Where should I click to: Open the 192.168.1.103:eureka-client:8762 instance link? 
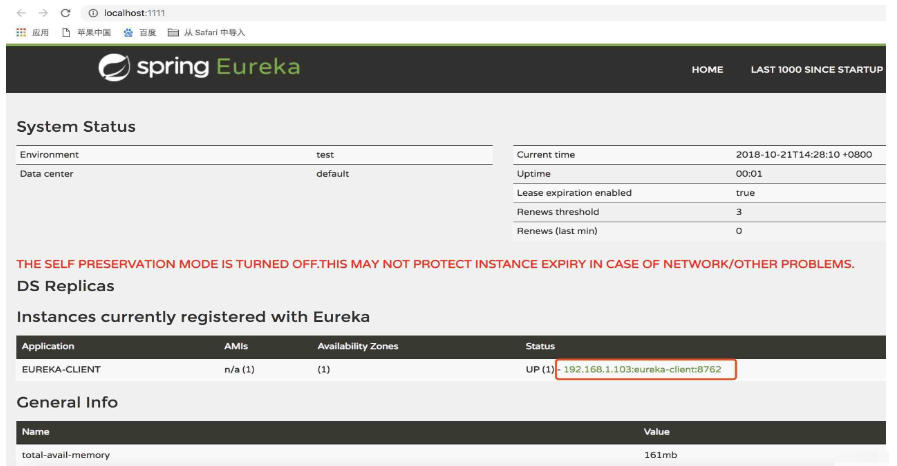[642, 369]
